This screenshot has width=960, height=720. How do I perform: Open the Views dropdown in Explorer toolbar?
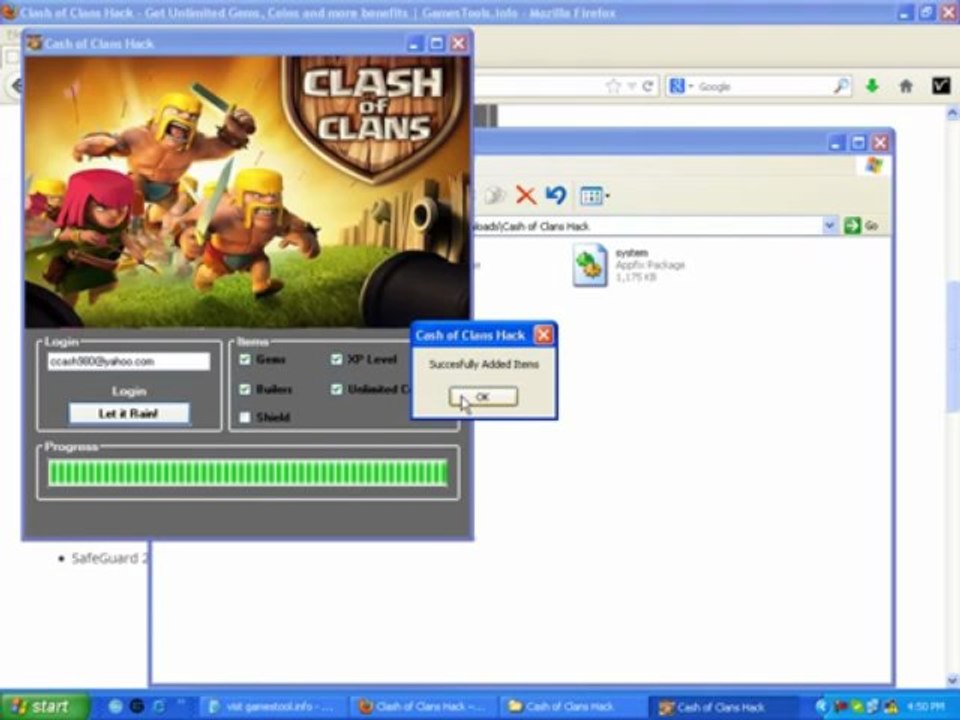[594, 196]
